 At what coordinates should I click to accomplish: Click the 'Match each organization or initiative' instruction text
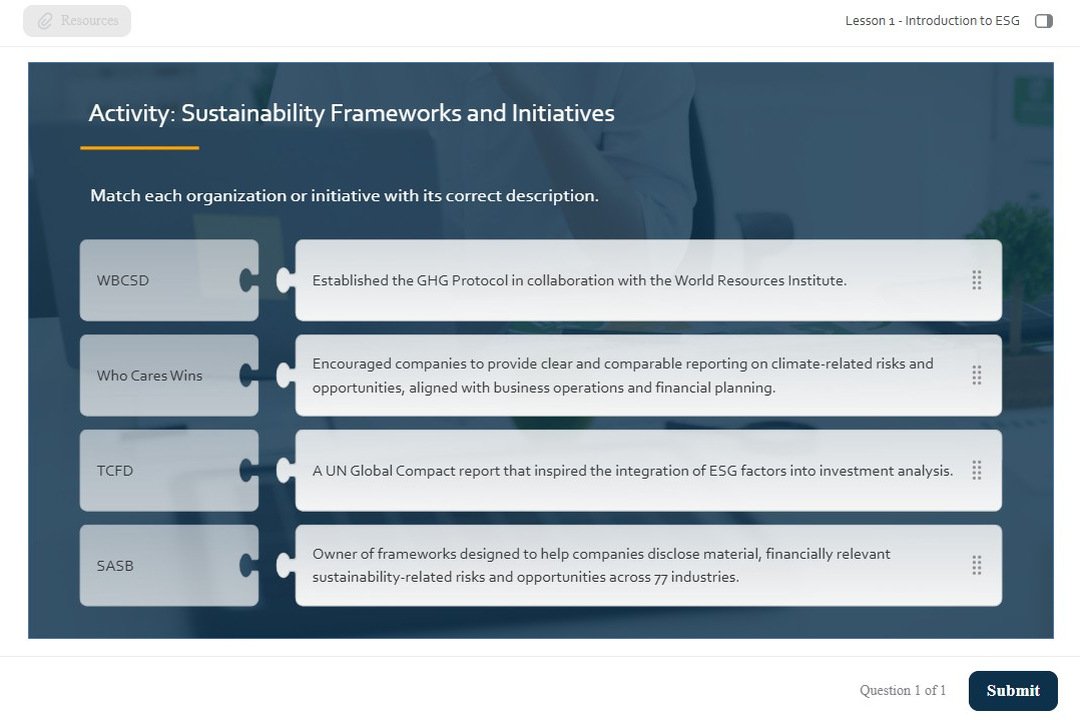(x=344, y=196)
